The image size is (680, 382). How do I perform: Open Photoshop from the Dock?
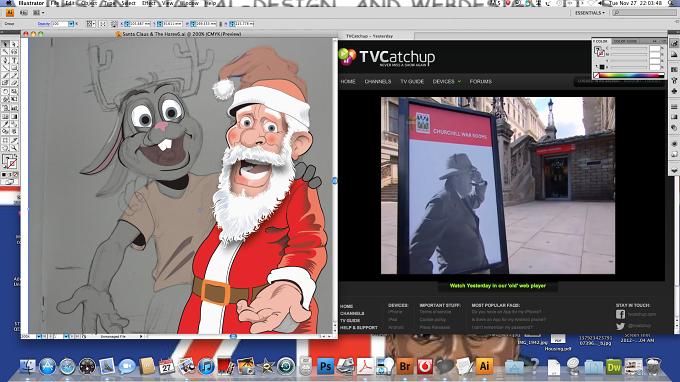click(325, 366)
